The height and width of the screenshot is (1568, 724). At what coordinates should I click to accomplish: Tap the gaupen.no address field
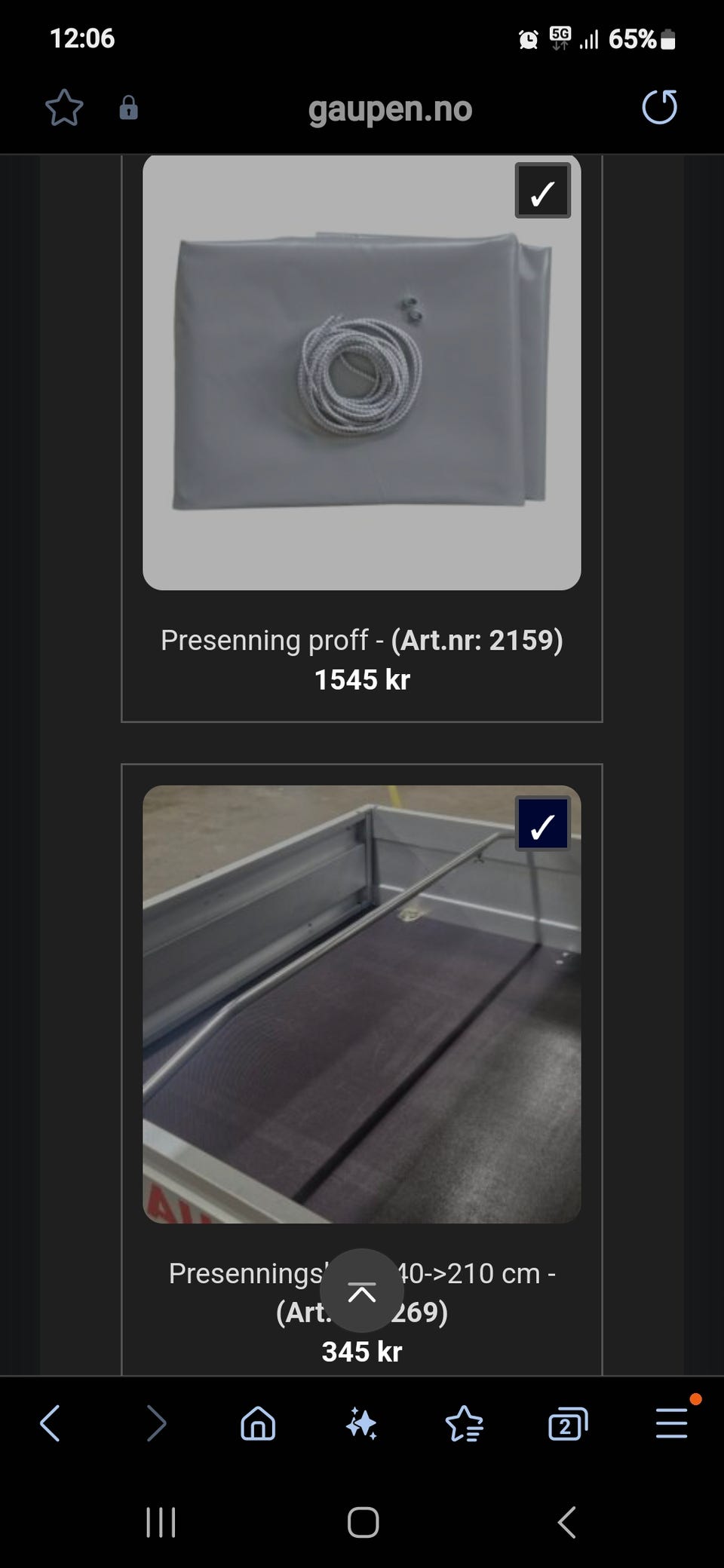pos(390,109)
